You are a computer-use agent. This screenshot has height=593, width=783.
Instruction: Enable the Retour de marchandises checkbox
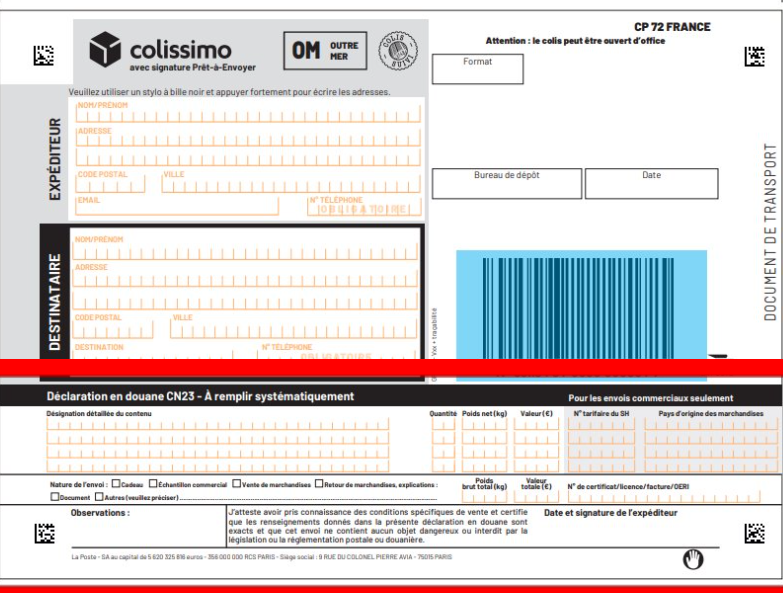319,484
